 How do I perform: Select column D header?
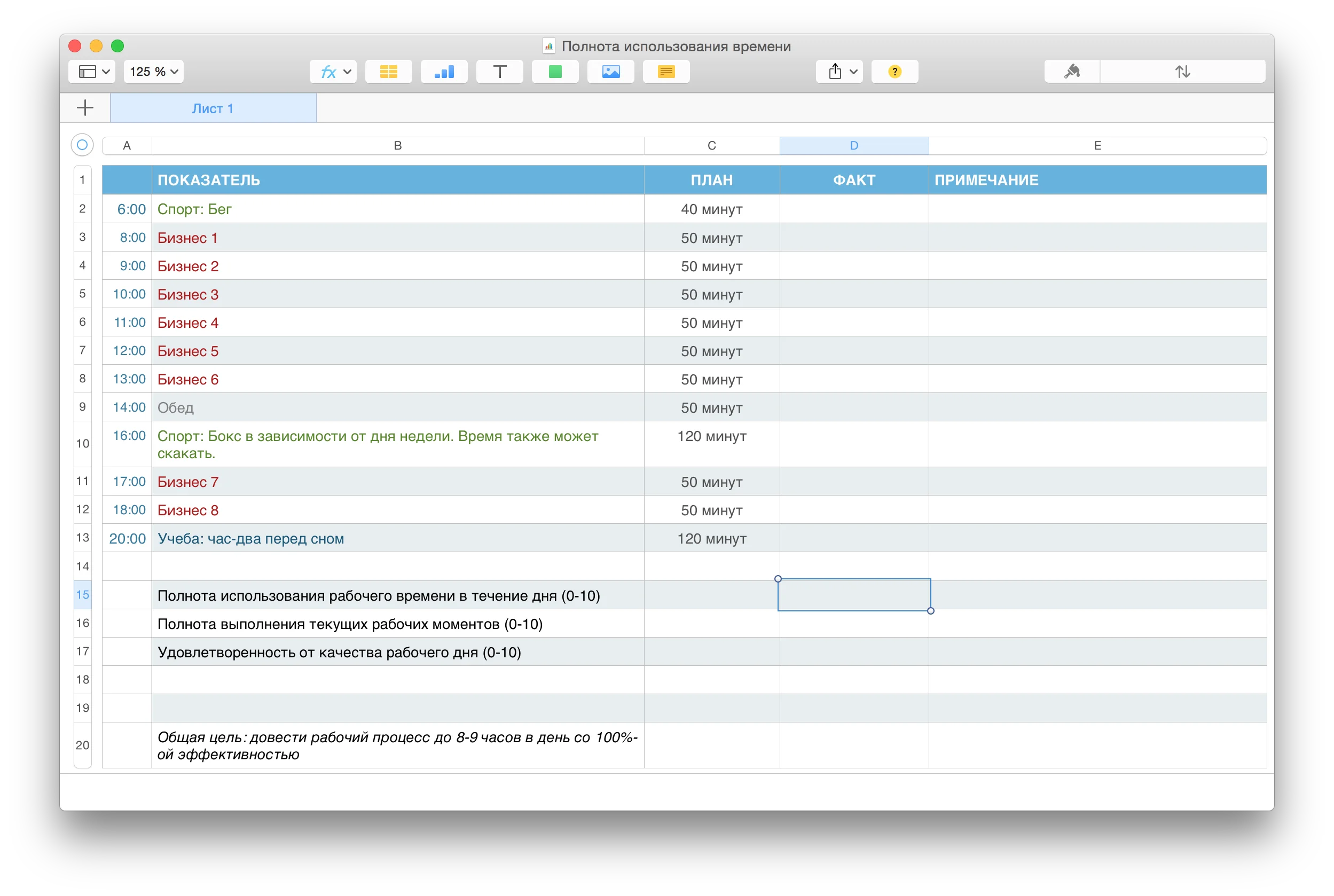pyautogui.click(x=854, y=146)
